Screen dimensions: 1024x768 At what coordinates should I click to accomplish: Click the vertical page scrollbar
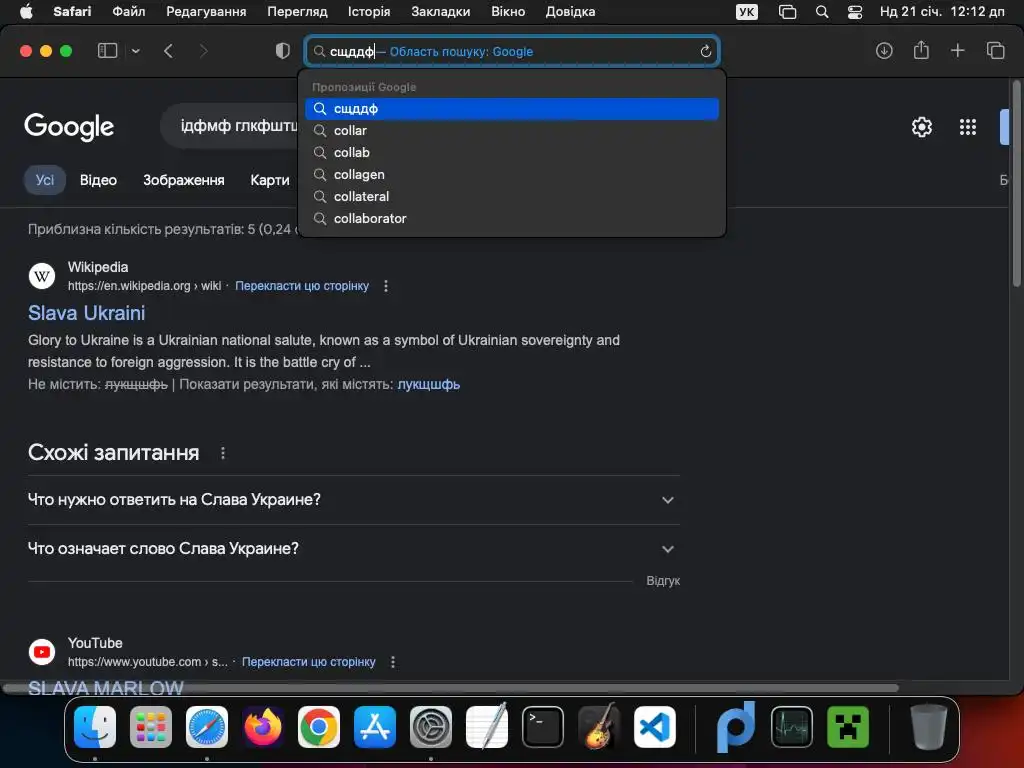coord(1016,183)
